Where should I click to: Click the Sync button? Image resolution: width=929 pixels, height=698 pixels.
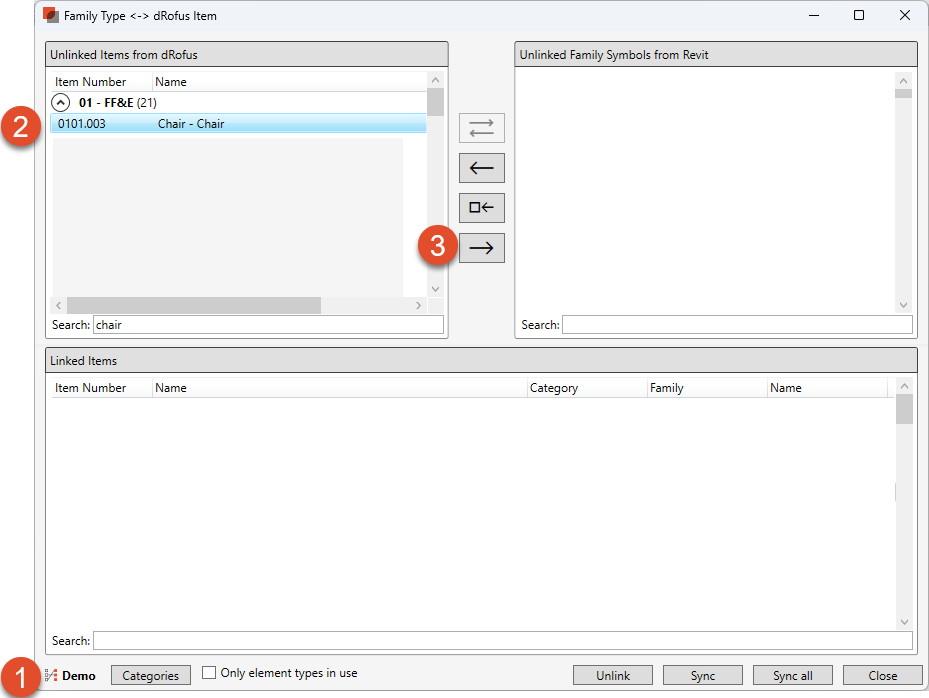coord(702,675)
